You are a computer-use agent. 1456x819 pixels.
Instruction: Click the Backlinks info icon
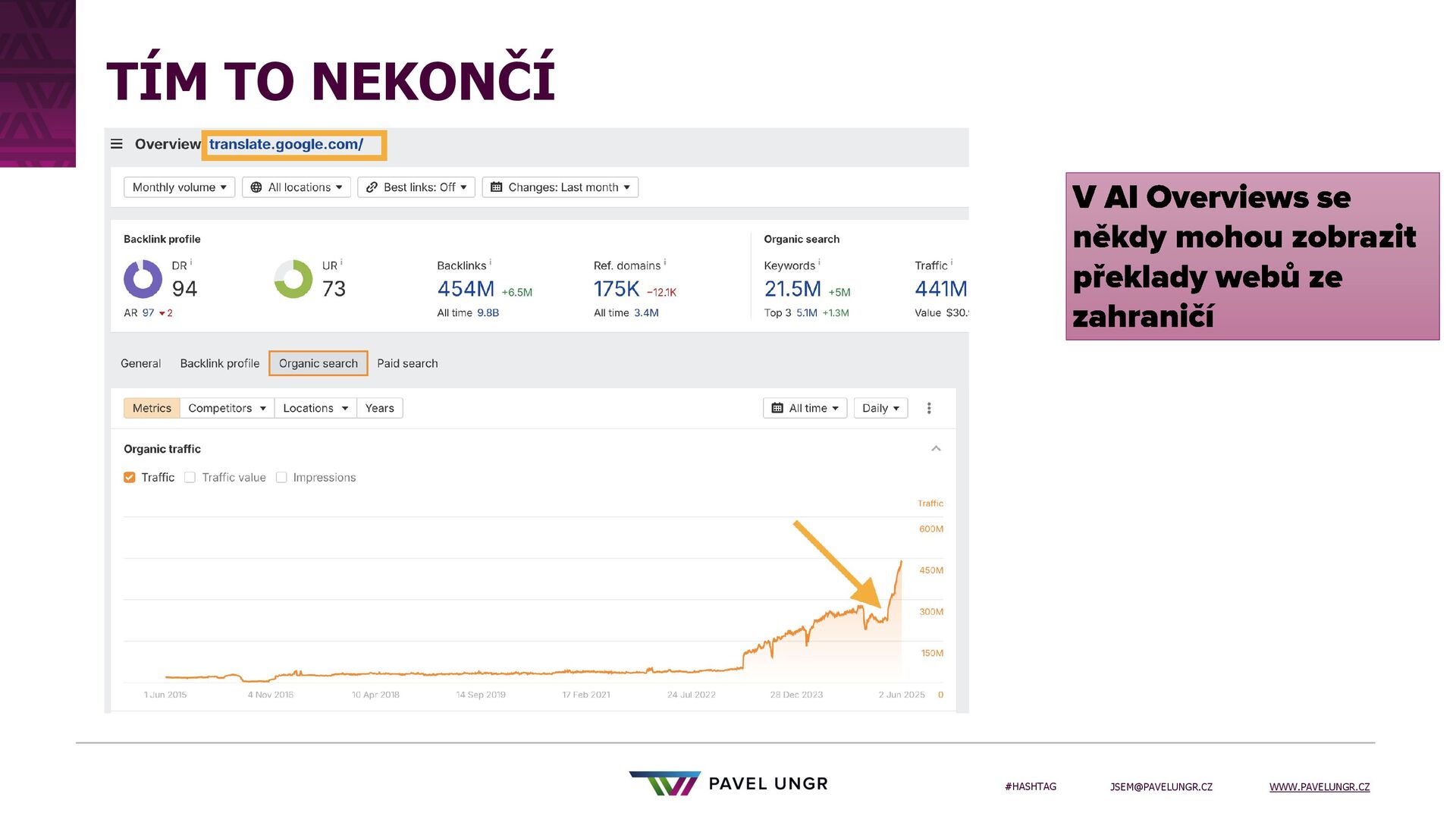[491, 262]
